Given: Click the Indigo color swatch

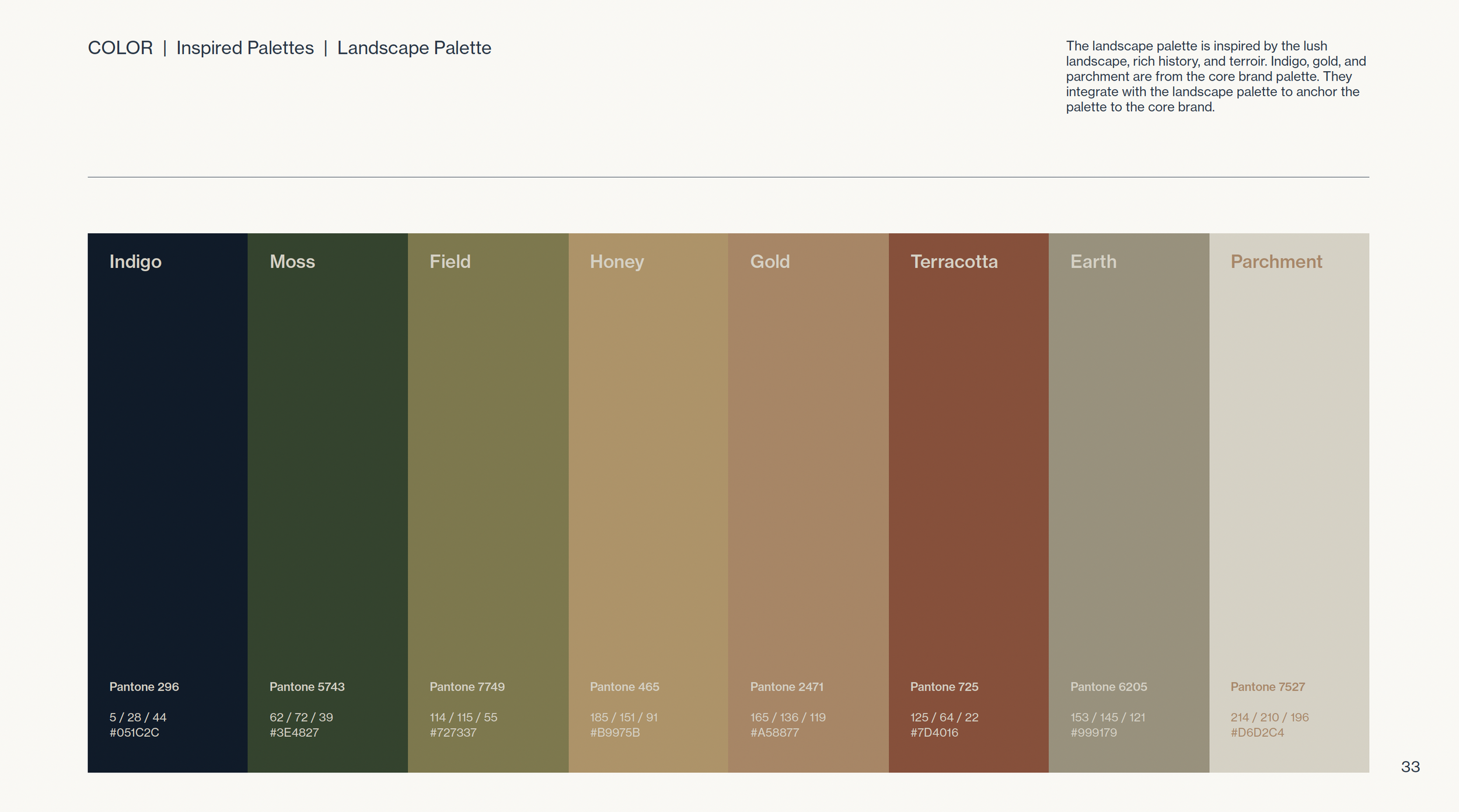Looking at the screenshot, I should (167, 467).
